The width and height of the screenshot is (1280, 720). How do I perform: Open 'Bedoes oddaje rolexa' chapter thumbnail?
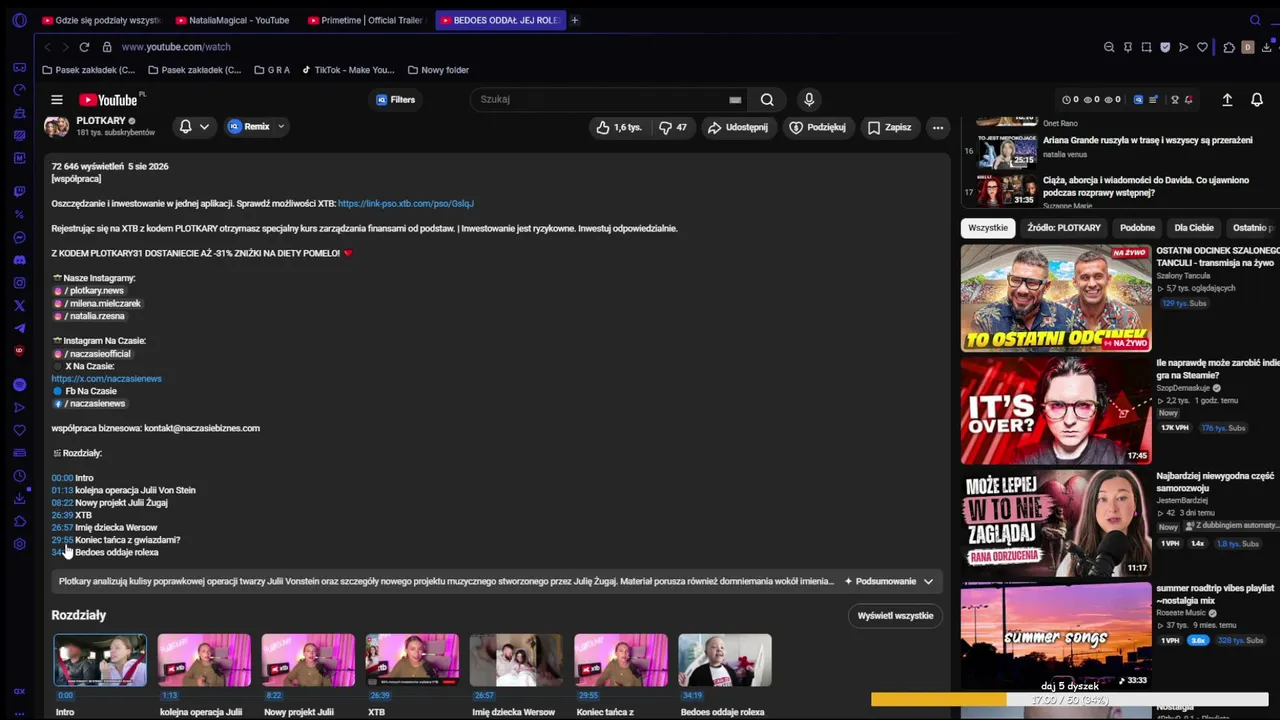725,660
